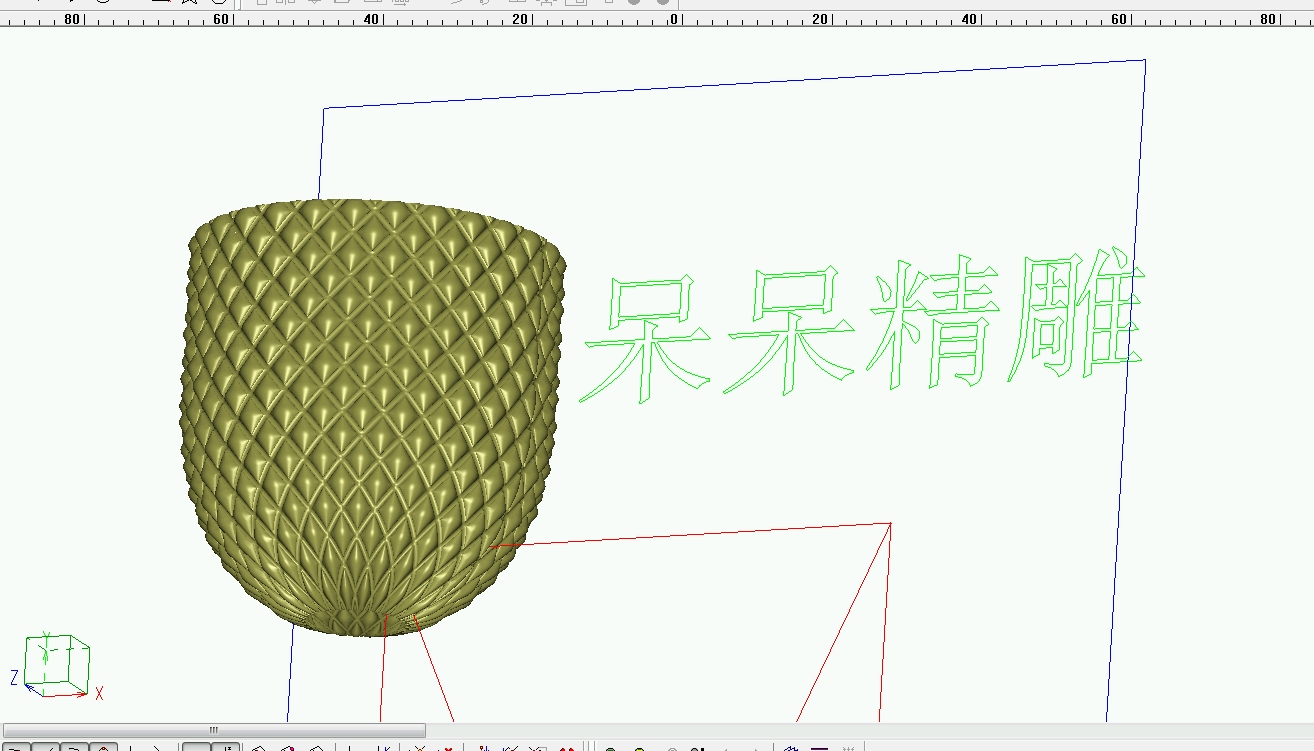1314x751 pixels.
Task: Select the green outlined text 呆呆精雕
Action: point(862,326)
